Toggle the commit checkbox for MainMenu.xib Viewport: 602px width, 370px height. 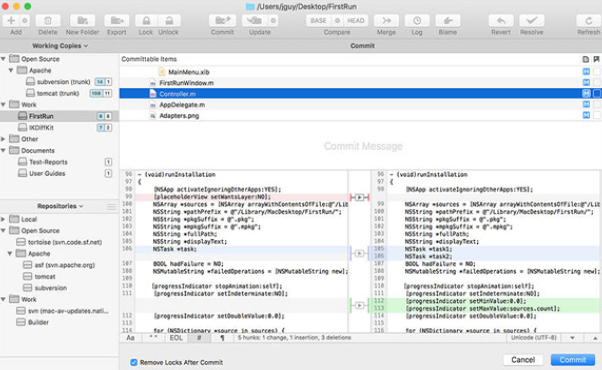pyautogui.click(x=597, y=72)
